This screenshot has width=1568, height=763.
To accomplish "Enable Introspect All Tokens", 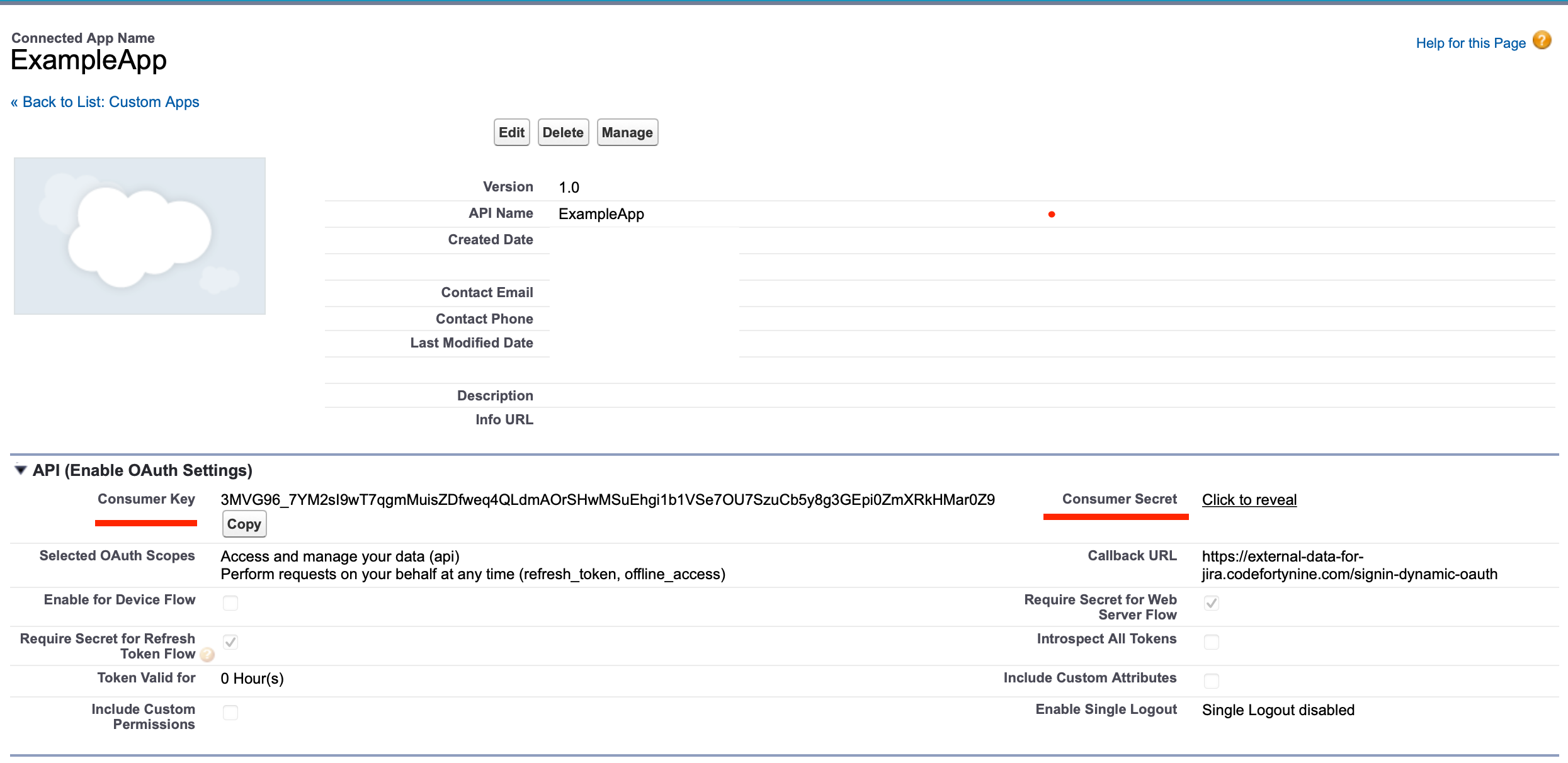I will click(1212, 641).
